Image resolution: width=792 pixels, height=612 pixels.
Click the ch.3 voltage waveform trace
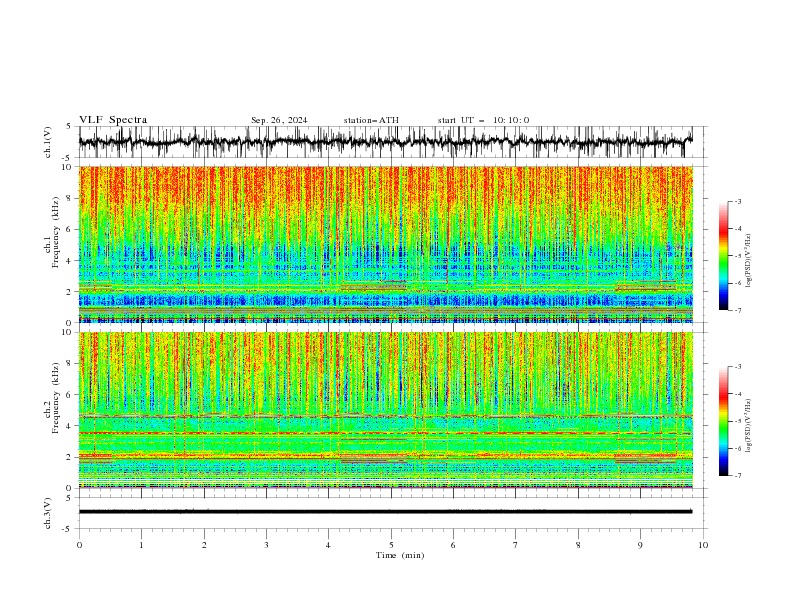(386, 512)
